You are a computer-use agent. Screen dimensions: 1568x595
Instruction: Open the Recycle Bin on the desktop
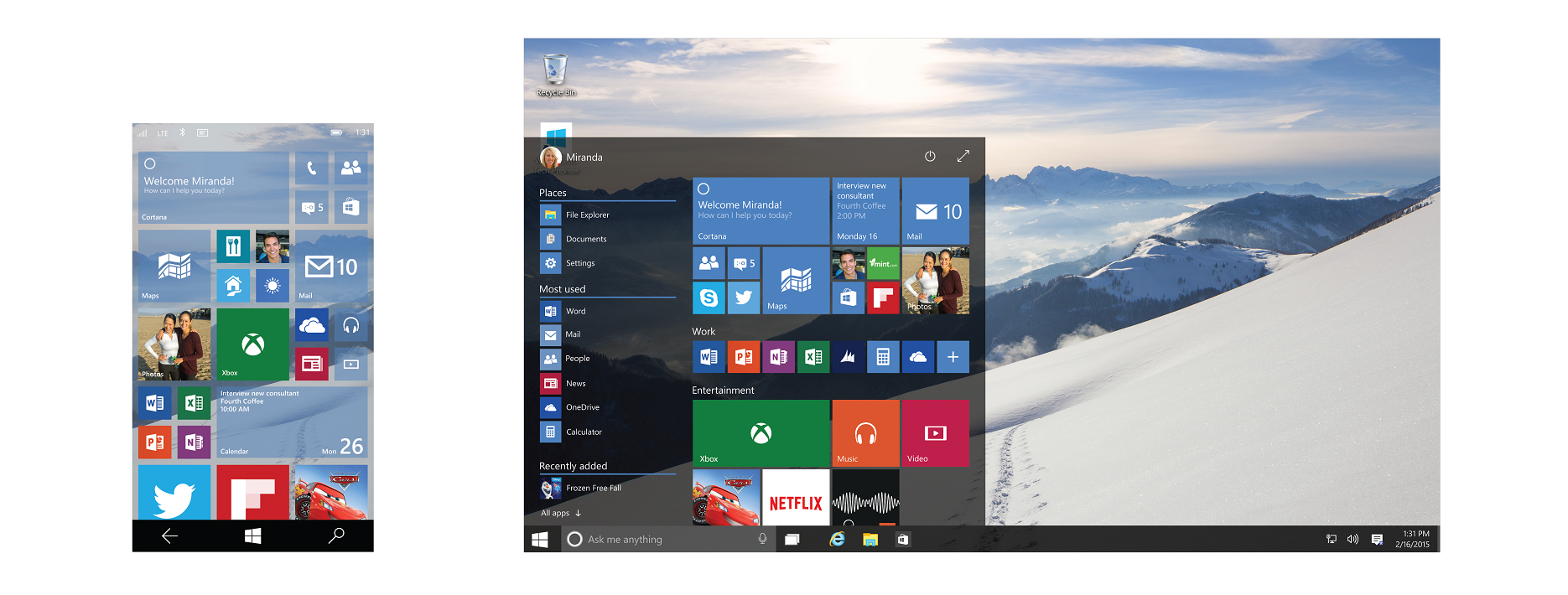[x=556, y=75]
